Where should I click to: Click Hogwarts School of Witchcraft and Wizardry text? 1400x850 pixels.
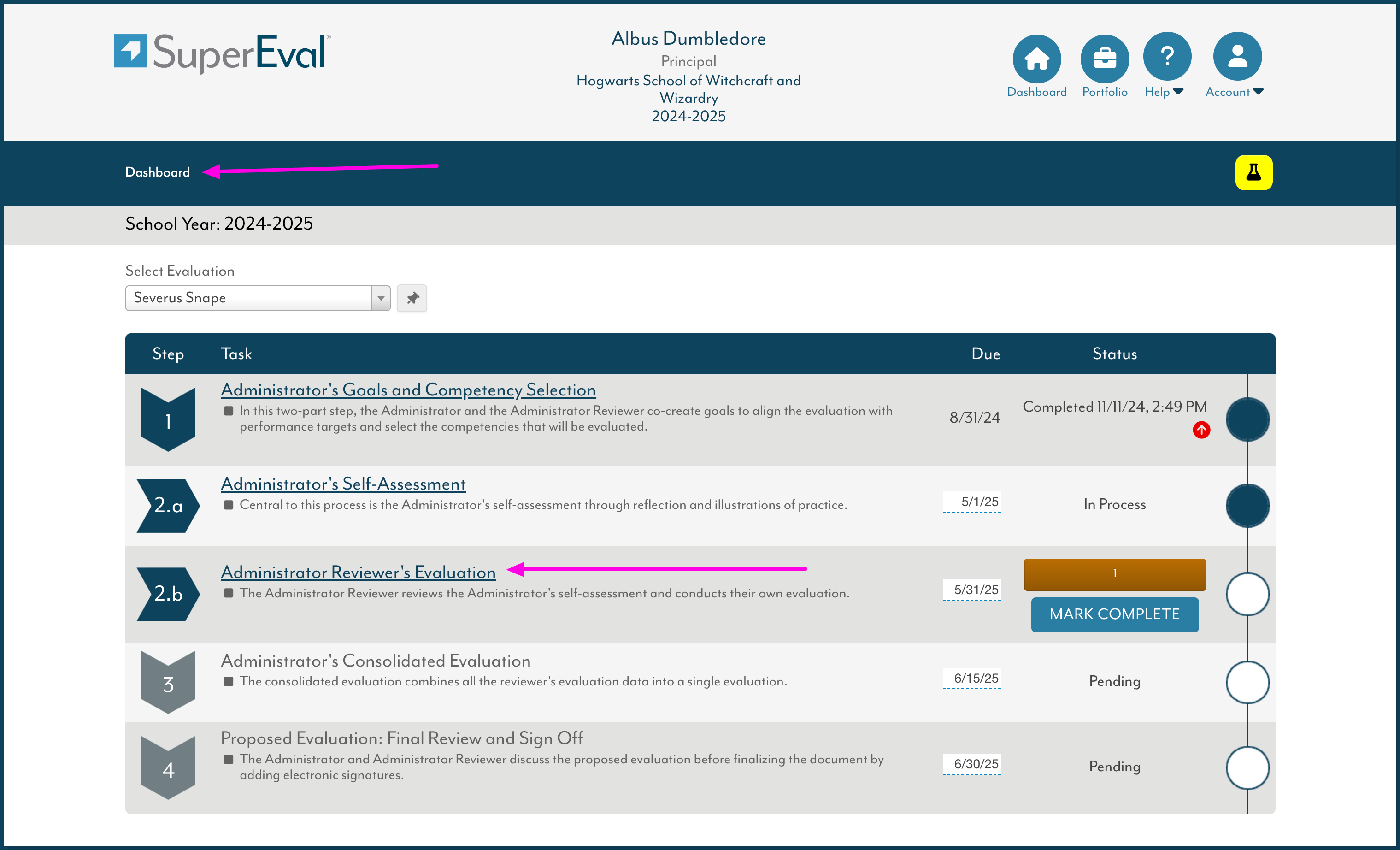pos(688,89)
